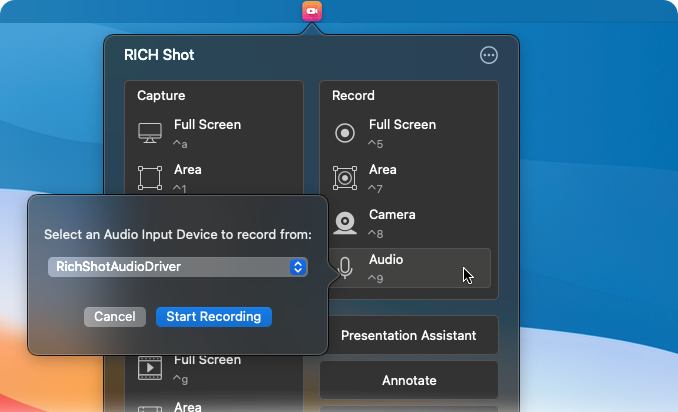678x412 pixels.
Task: Click the '^a' shortcut text
Action: (180, 144)
